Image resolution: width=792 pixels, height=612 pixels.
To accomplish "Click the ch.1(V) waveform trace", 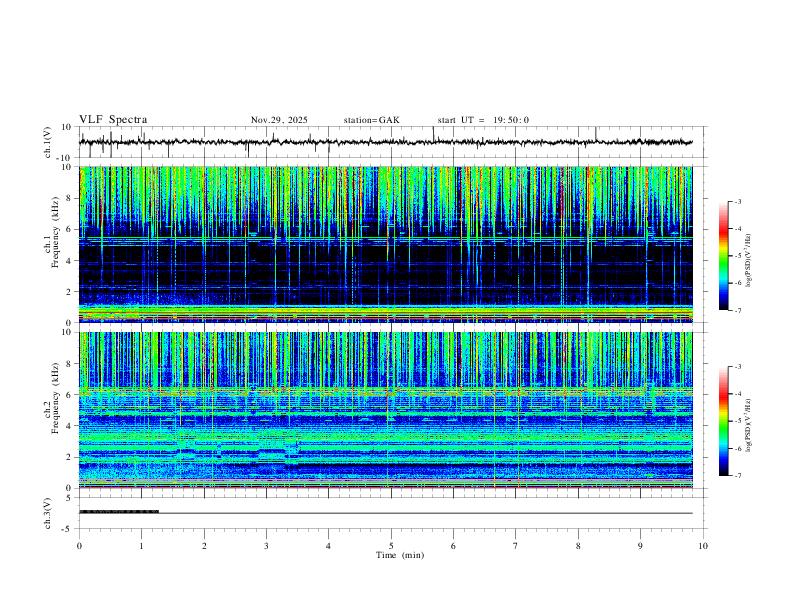I will point(385,142).
